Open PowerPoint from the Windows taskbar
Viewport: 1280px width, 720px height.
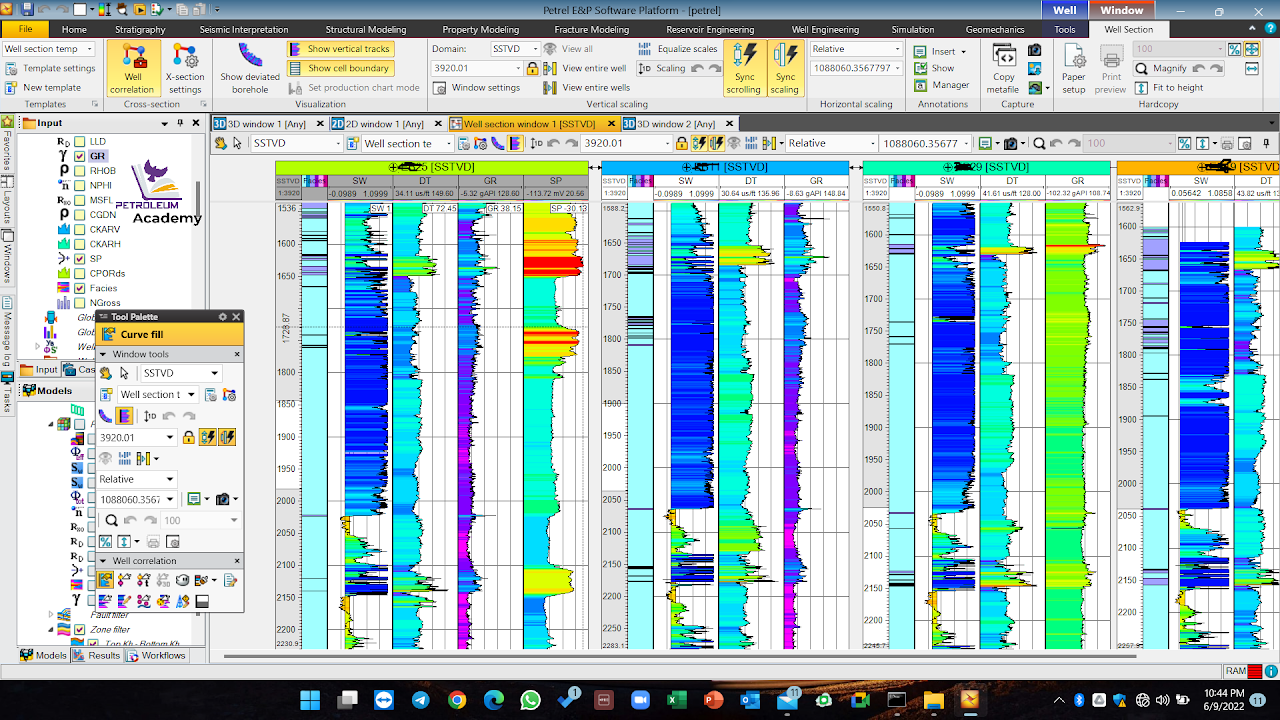(x=713, y=700)
